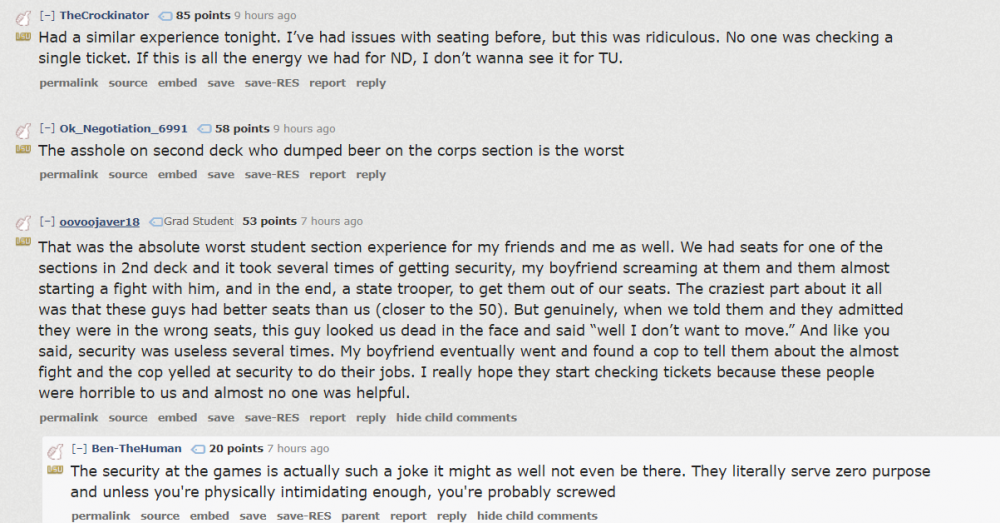The height and width of the screenshot is (523, 1000).
Task: Click the RES tag icon beside TheCrockinator
Action: 166,16
